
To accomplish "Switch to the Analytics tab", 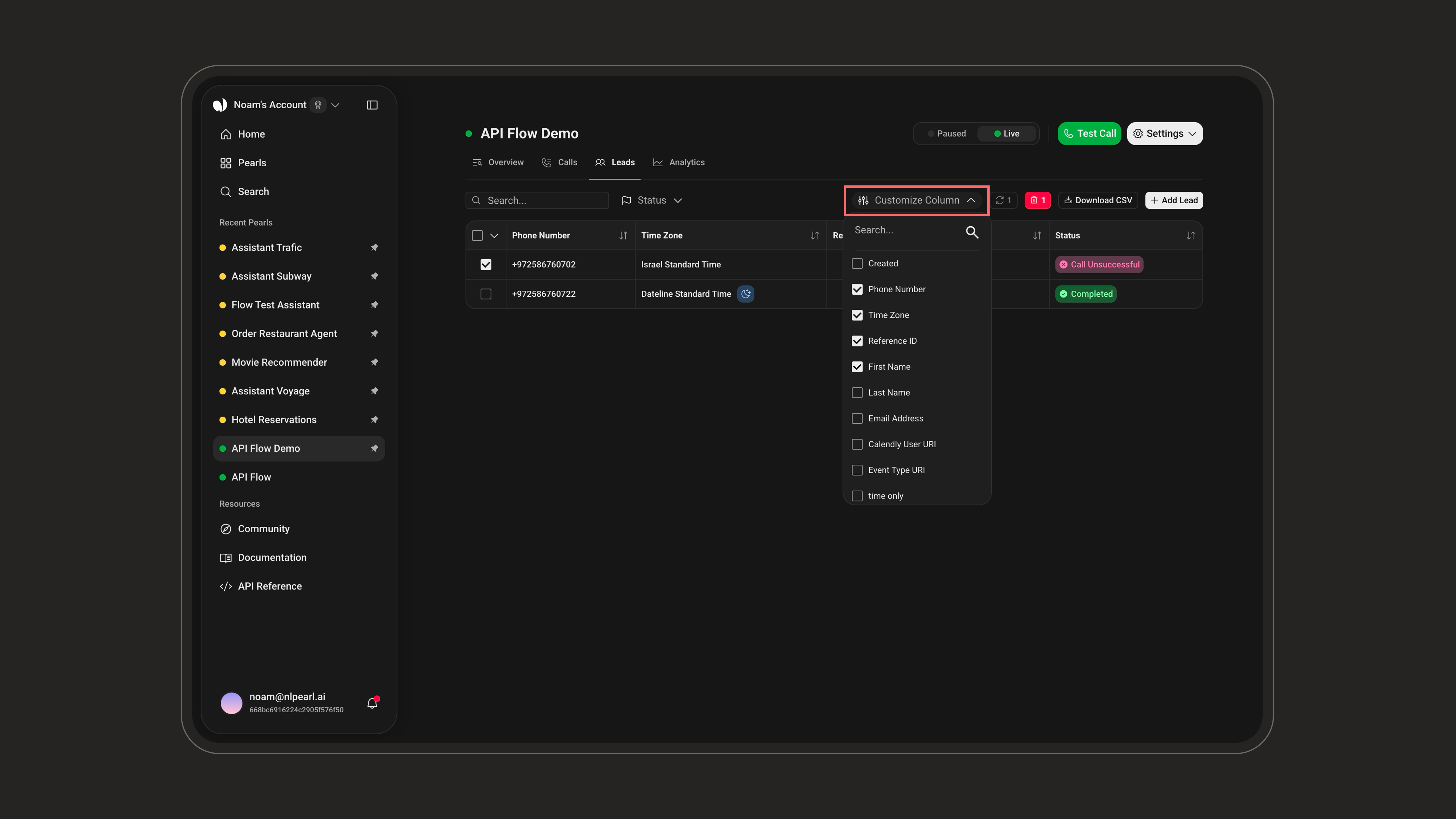I will [x=679, y=163].
